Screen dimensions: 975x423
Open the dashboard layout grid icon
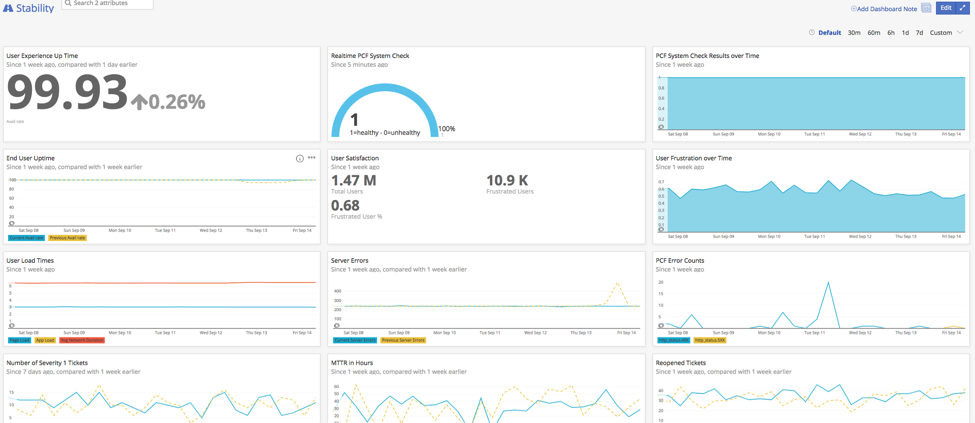(x=926, y=8)
